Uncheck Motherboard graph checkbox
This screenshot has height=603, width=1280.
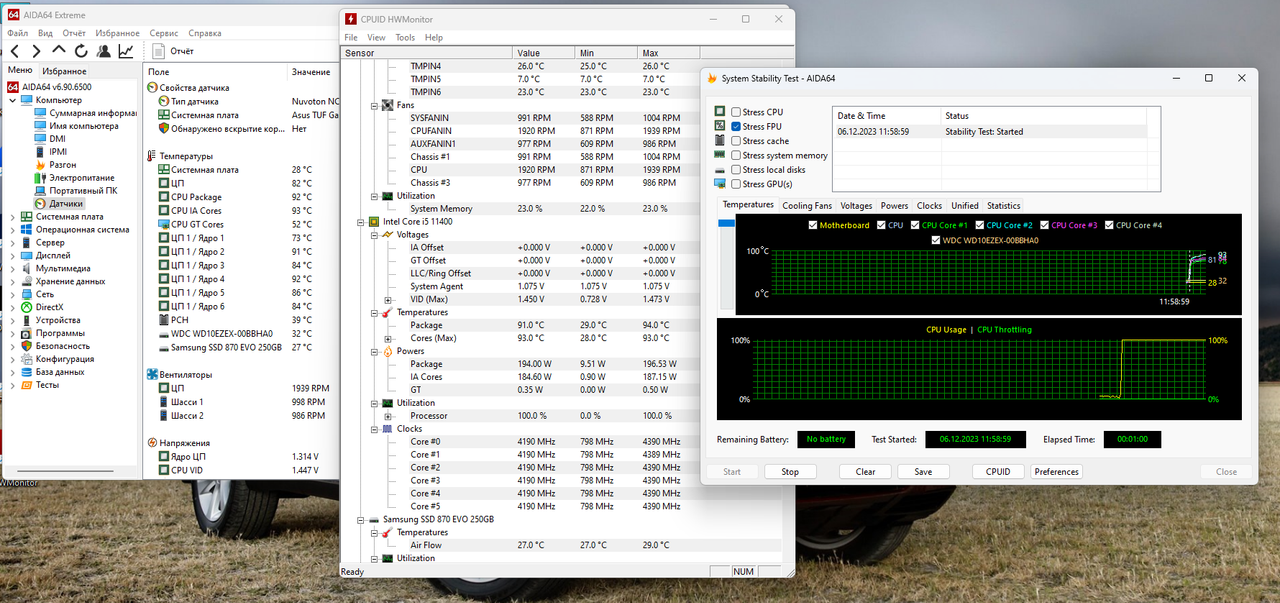813,225
